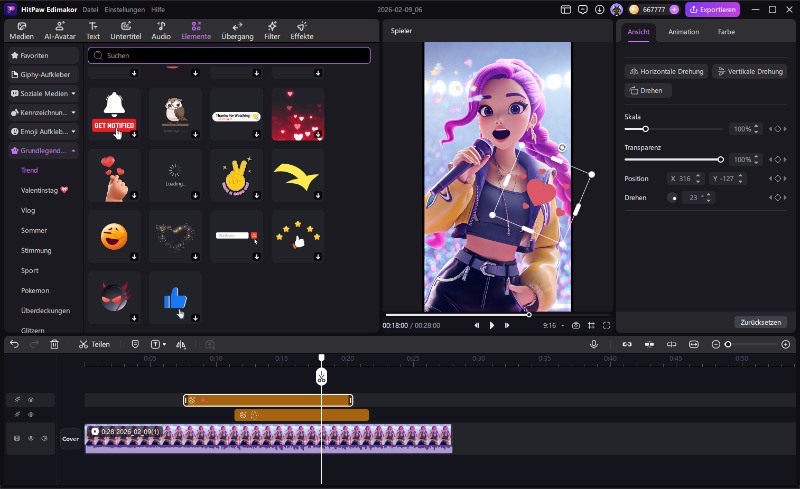Click the Zurücksetzen button
This screenshot has width=800, height=489.
tap(761, 322)
